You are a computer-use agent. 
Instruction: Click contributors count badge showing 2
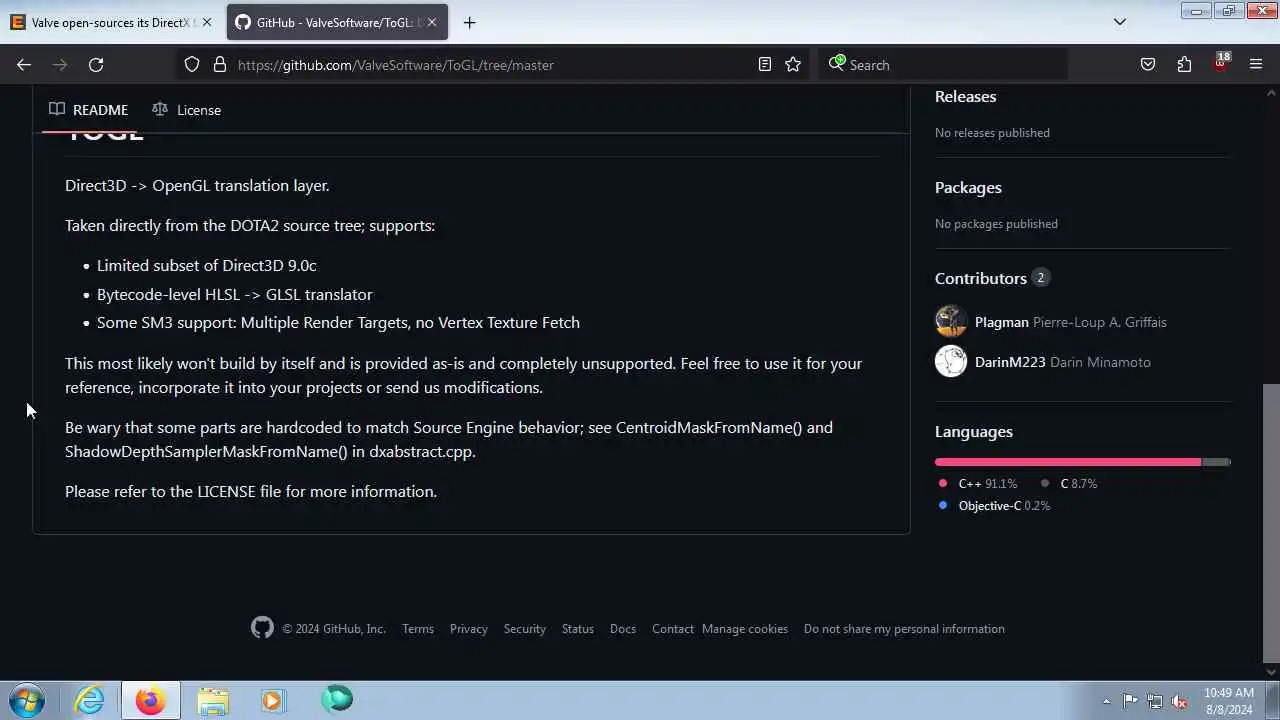click(1040, 278)
